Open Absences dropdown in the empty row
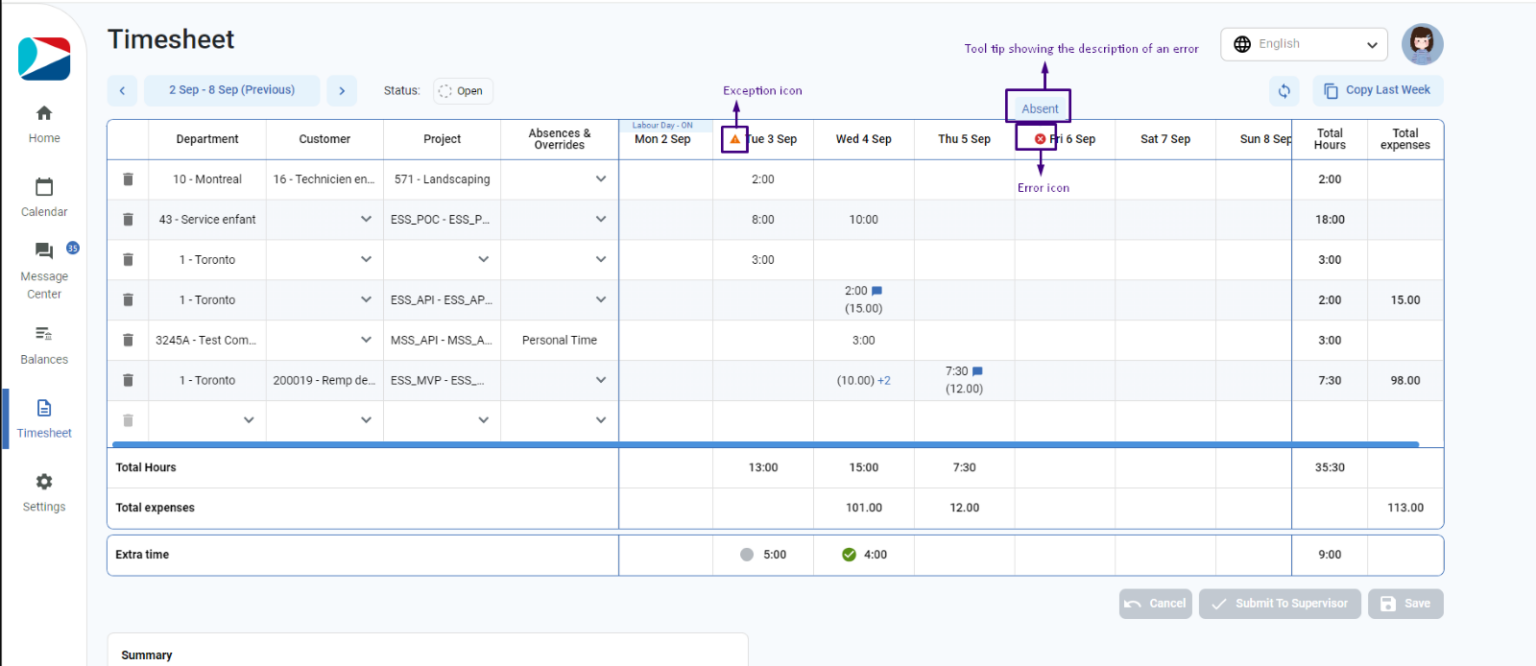The image size is (1536, 666). tap(601, 420)
